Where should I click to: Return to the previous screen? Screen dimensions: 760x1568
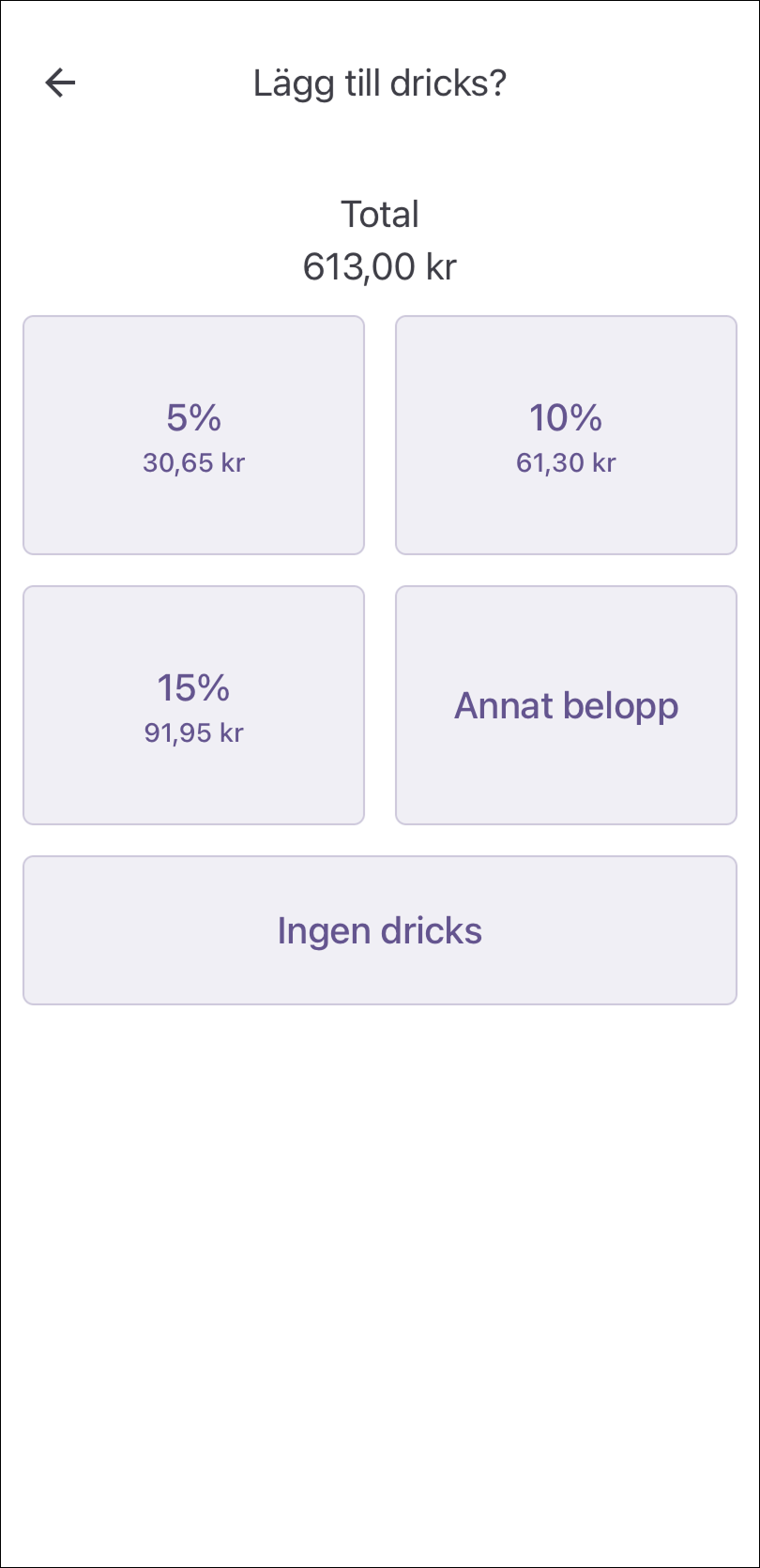[x=60, y=83]
